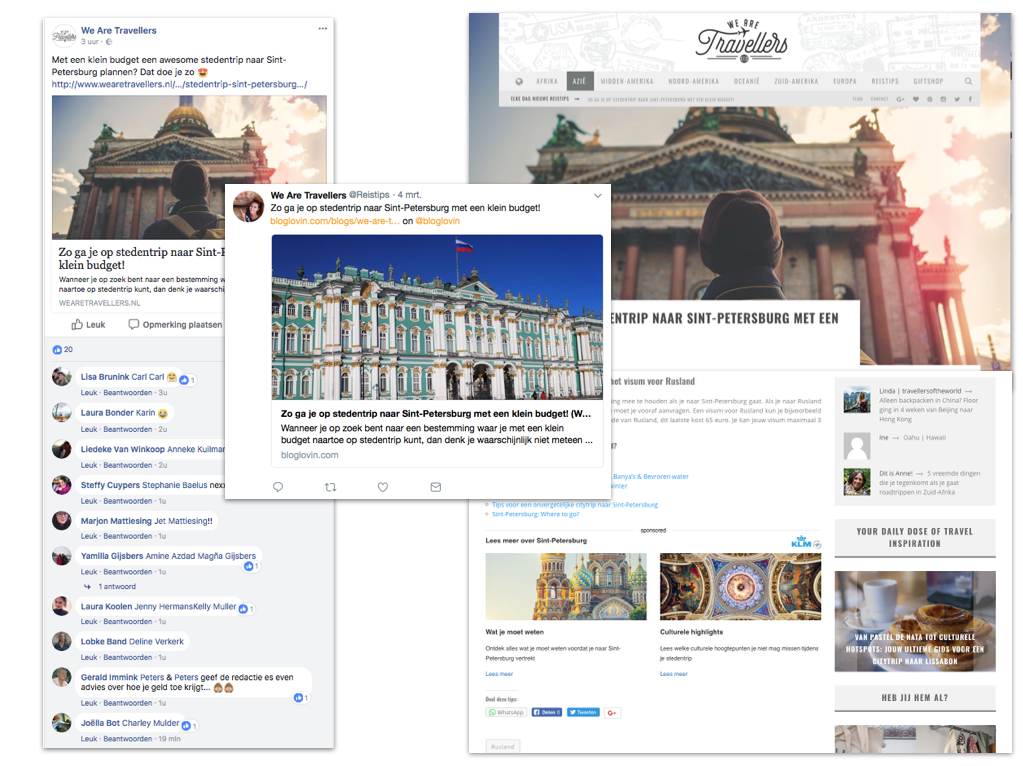Select the AZIË menu item

579,81
